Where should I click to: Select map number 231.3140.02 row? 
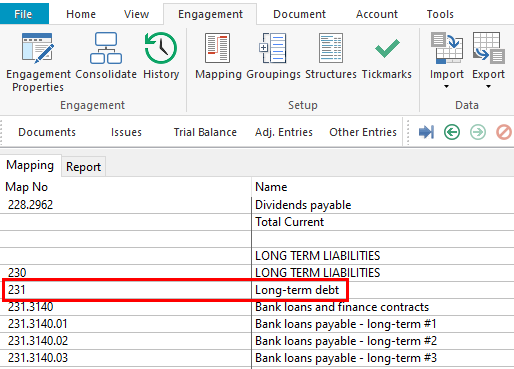[x=257, y=341]
